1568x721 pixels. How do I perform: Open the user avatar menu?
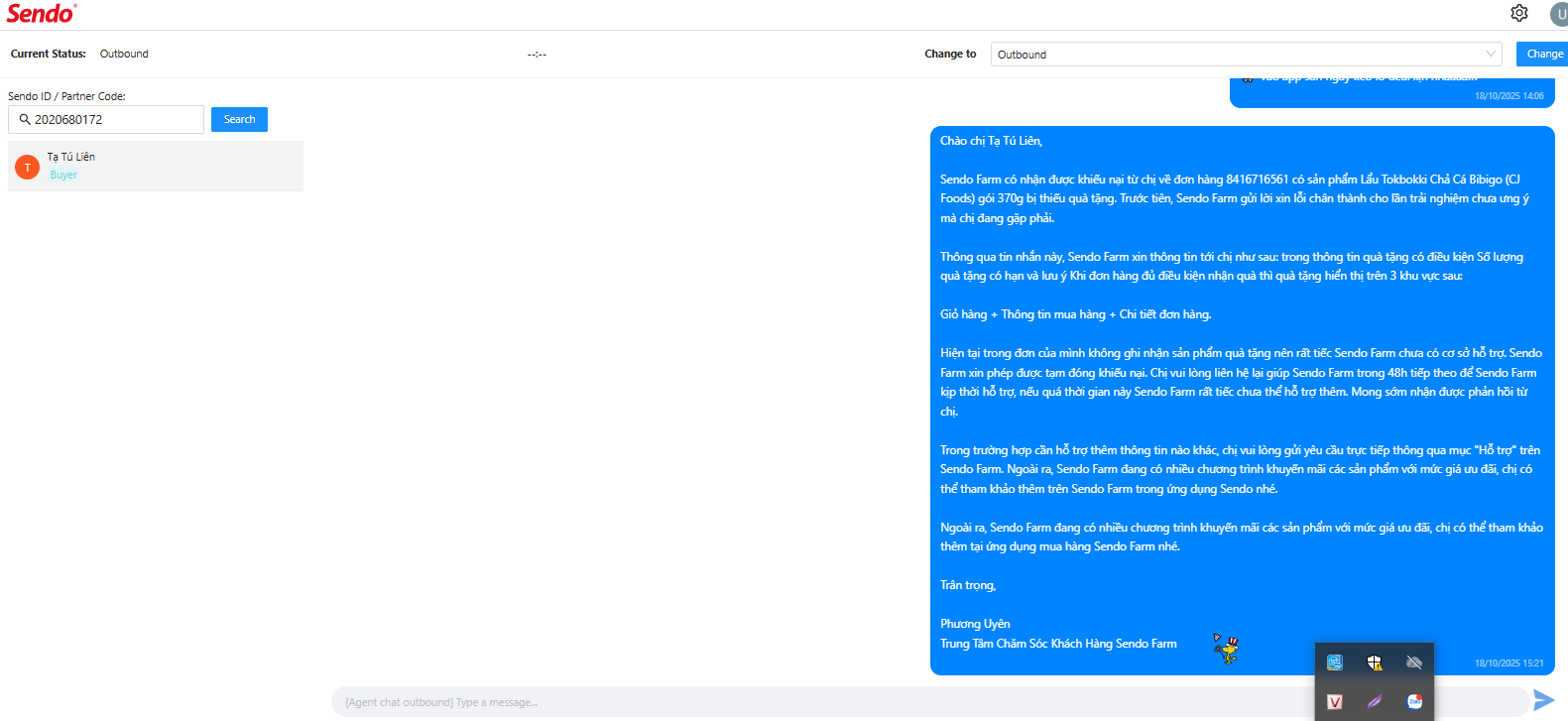point(1559,14)
